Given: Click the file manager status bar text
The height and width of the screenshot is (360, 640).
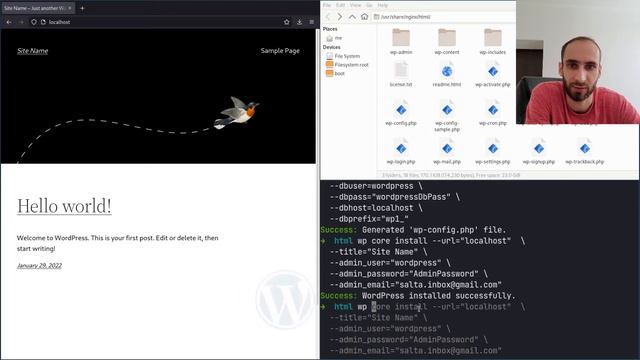Looking at the screenshot, I should (451, 175).
